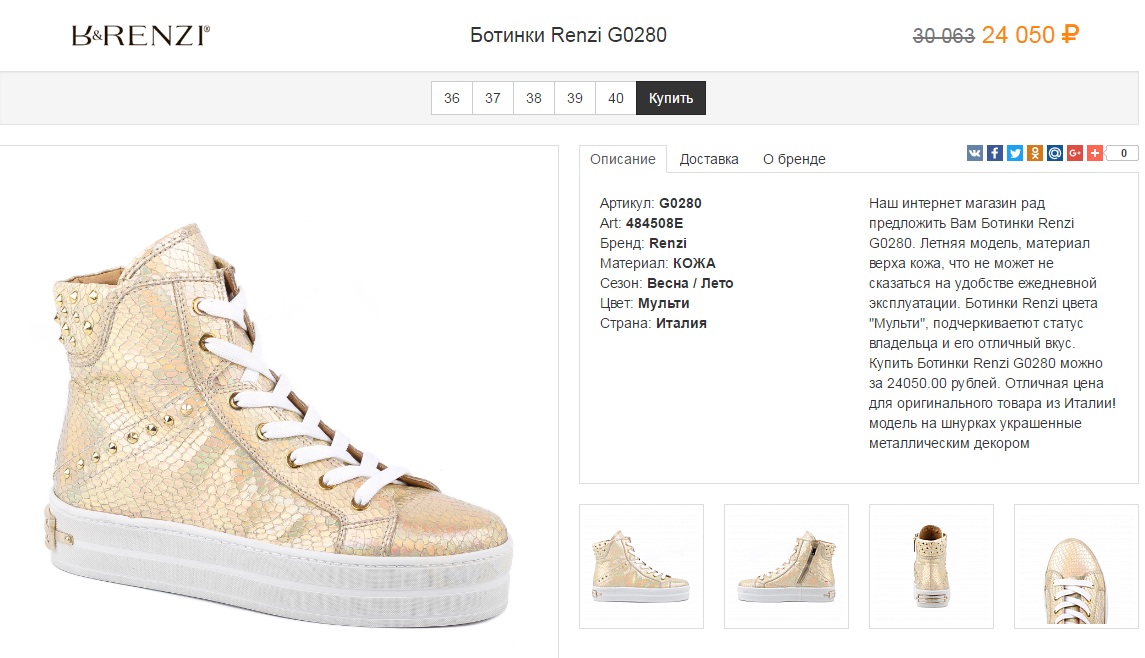The width and height of the screenshot is (1145, 658).
Task: Share via Odnoklassniki icon
Action: (x=1035, y=153)
